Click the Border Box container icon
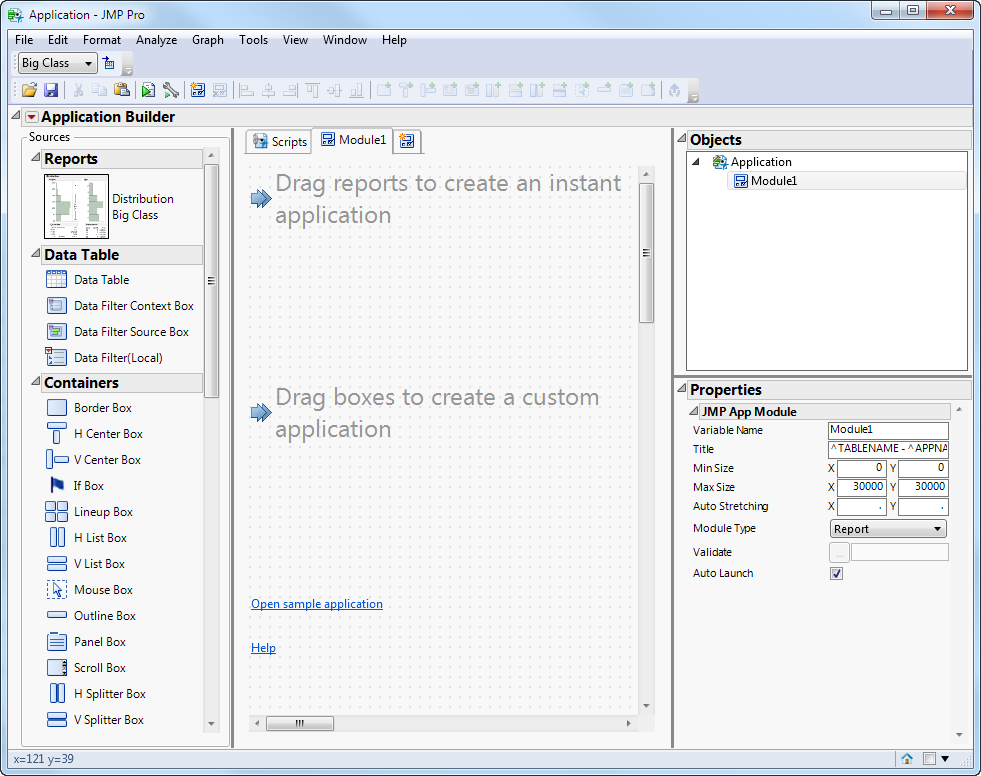Viewport: 981px width, 776px height. [x=57, y=408]
